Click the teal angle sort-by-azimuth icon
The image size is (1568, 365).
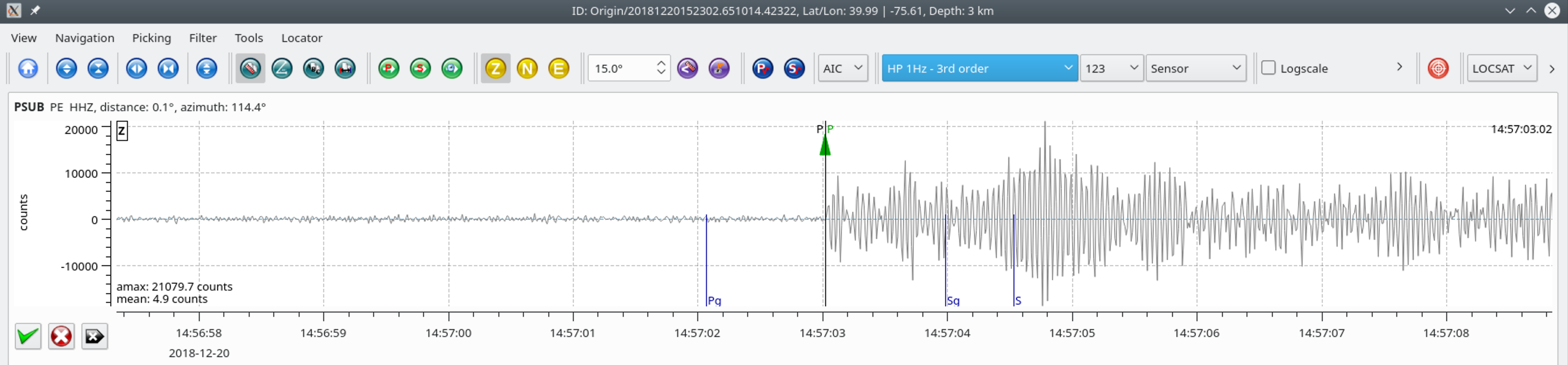[x=282, y=68]
